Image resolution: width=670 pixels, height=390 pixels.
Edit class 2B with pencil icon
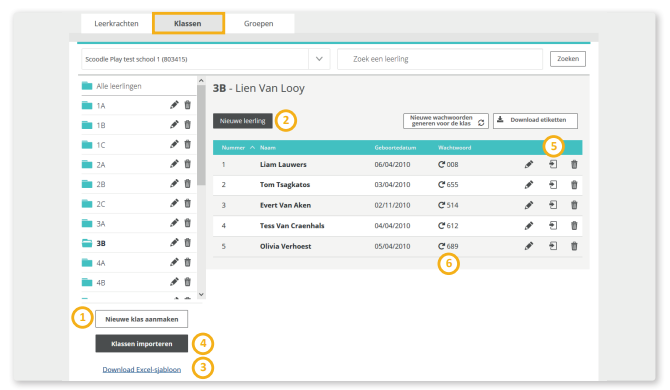(174, 183)
